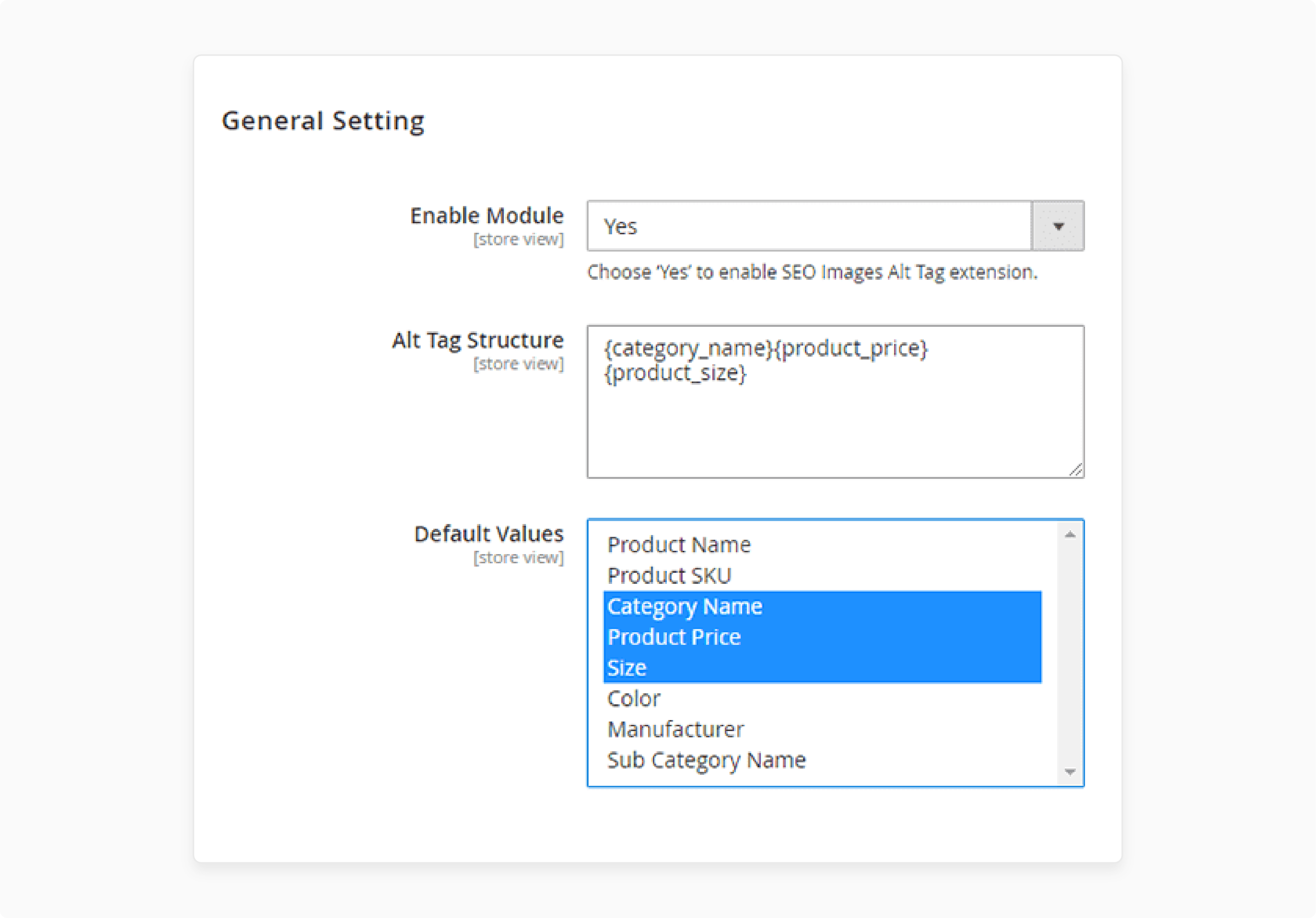Select Manufacturer in Default Values
The height and width of the screenshot is (918, 1316).
click(x=822, y=730)
